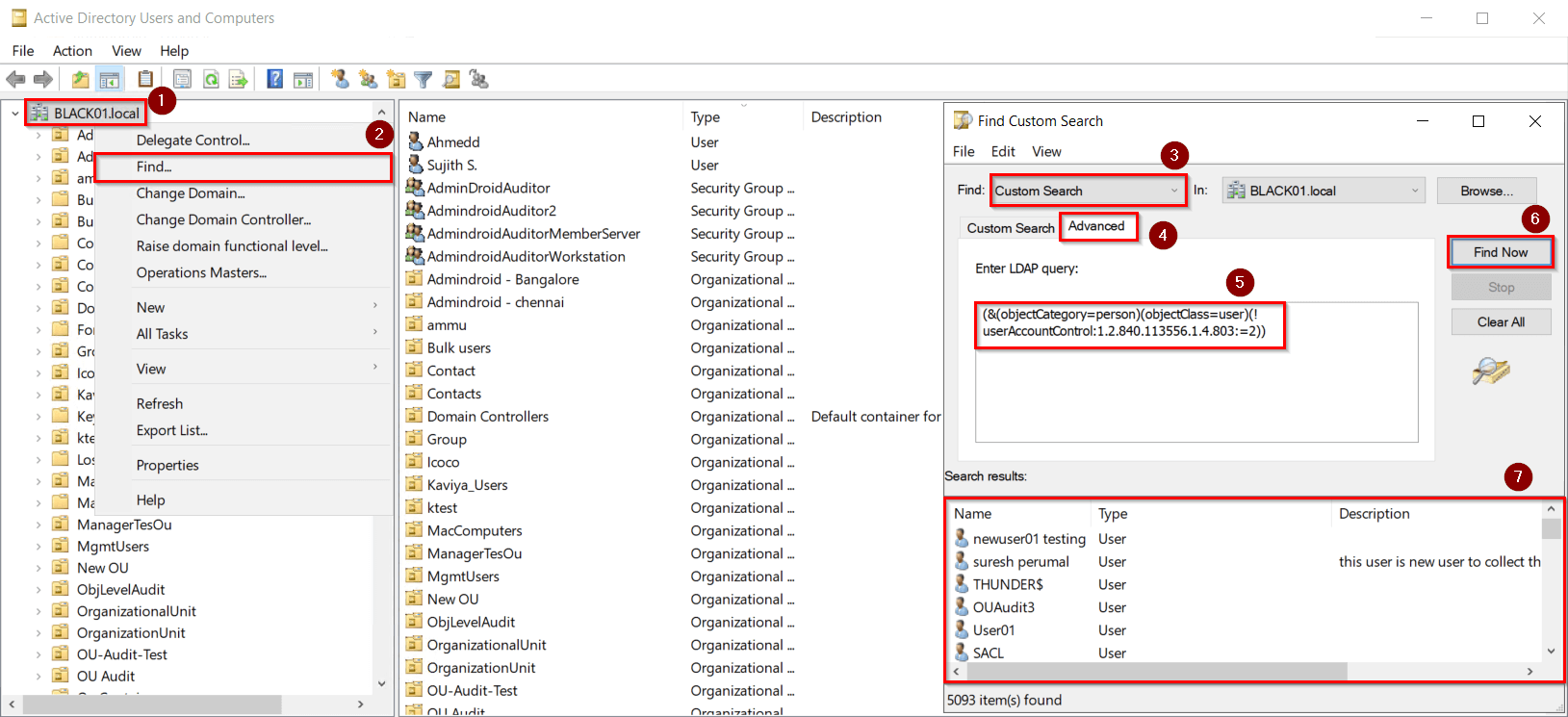
Task: Open the Find type dropdown showing Custom Search
Action: point(1088,191)
